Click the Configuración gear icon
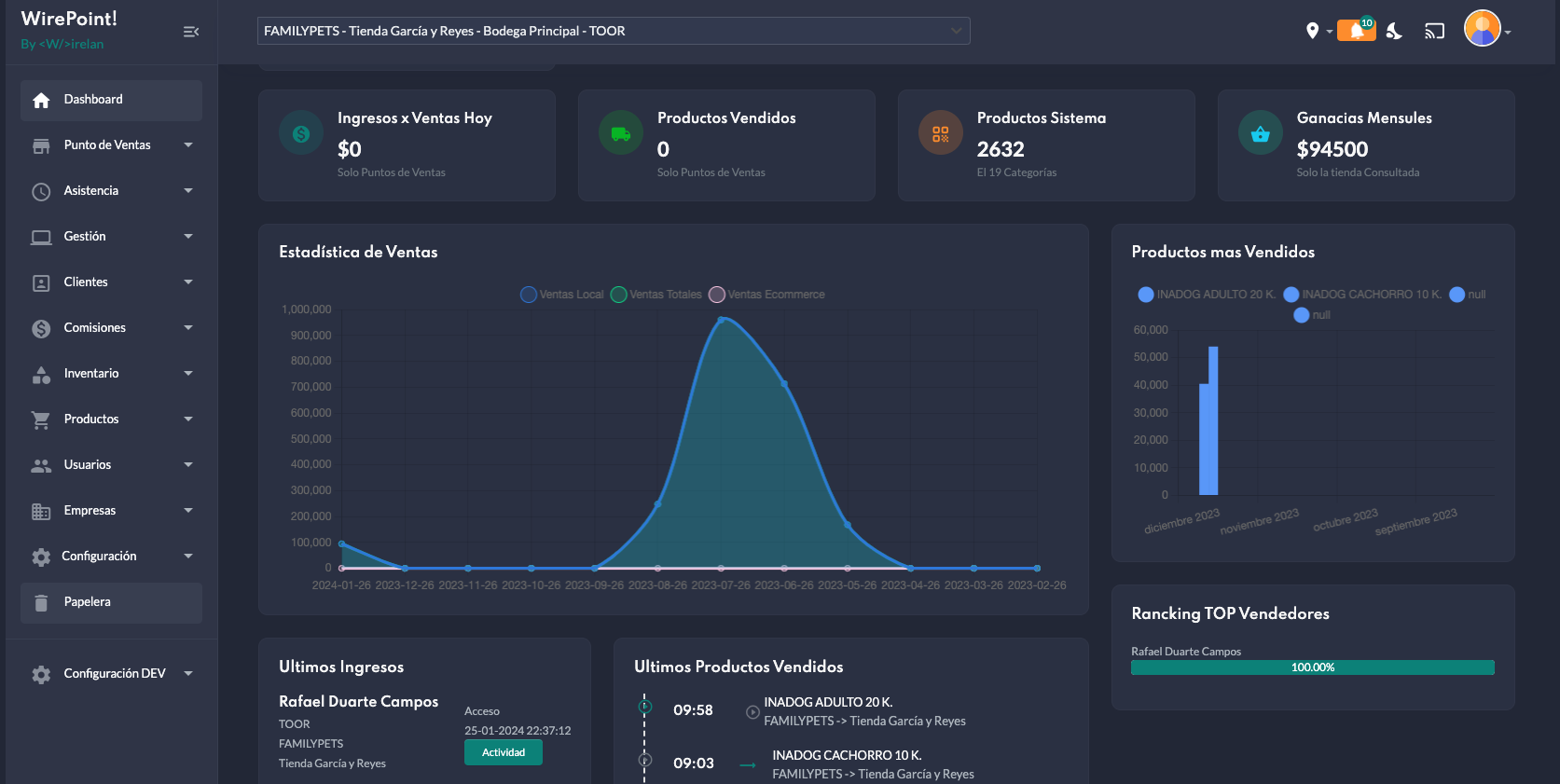The width and height of the screenshot is (1560, 784). coord(41,557)
